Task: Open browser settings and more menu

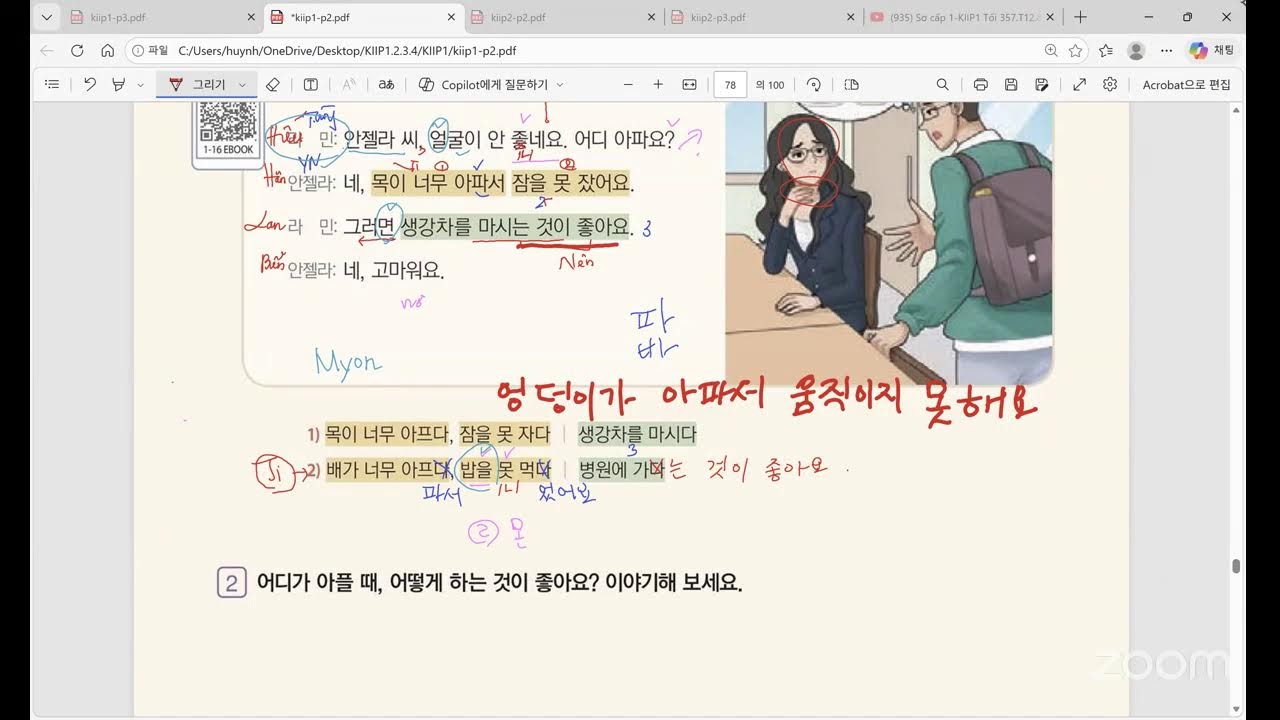Action: [x=1166, y=50]
